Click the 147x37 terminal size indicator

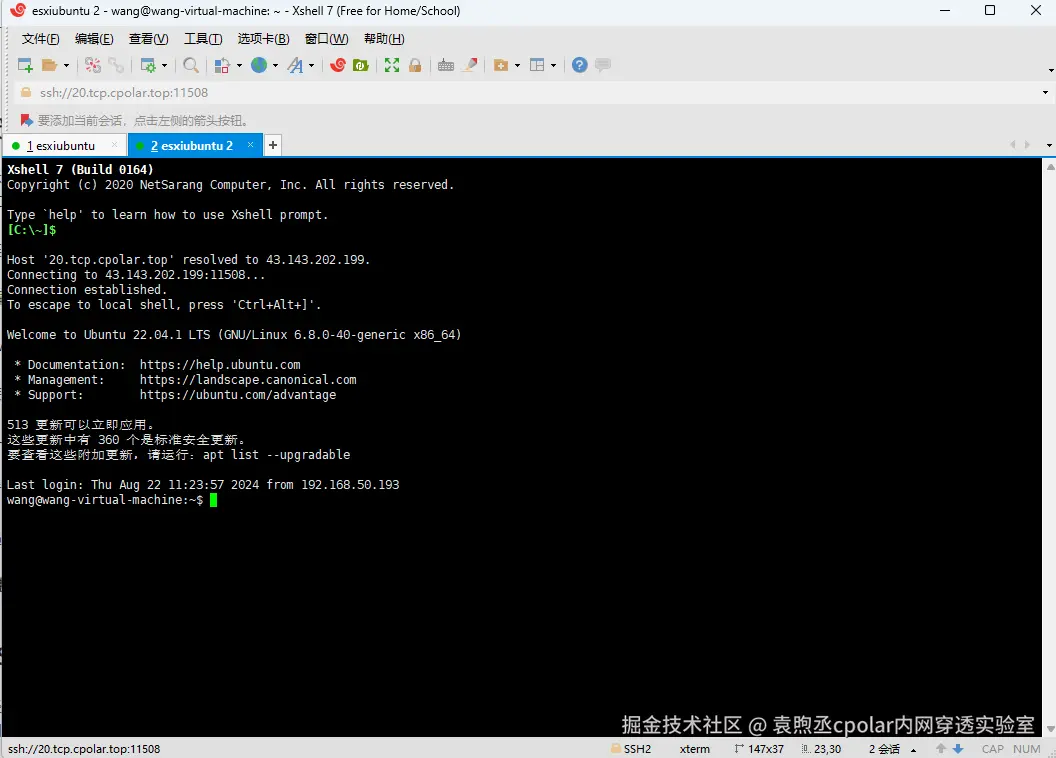[759, 749]
